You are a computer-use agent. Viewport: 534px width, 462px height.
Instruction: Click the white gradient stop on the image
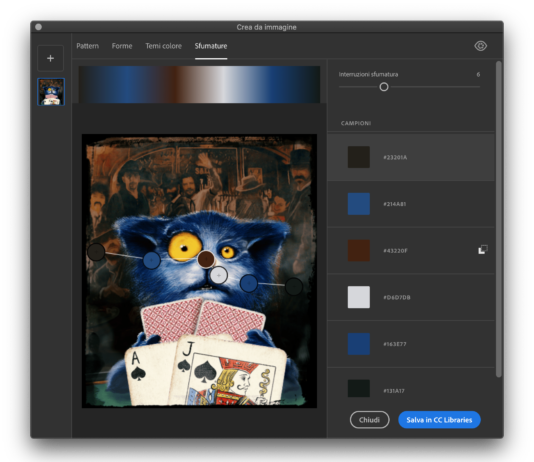[x=219, y=275]
